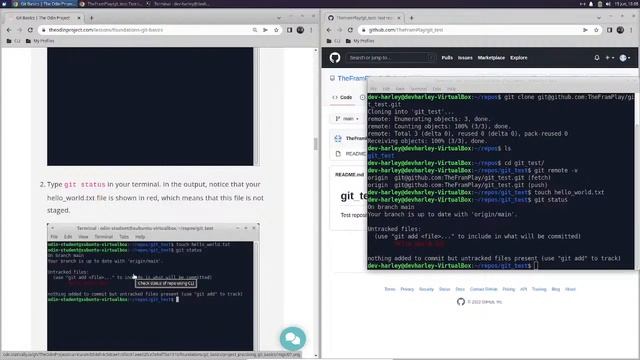Open Docs link in GitHub footer
The width and height of the screenshot is (640, 360).
click(460, 289)
